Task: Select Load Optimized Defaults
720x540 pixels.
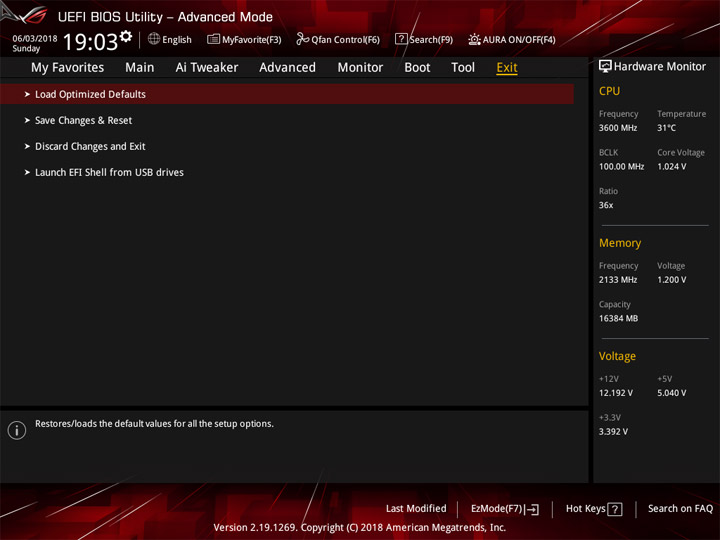Action: (x=287, y=94)
